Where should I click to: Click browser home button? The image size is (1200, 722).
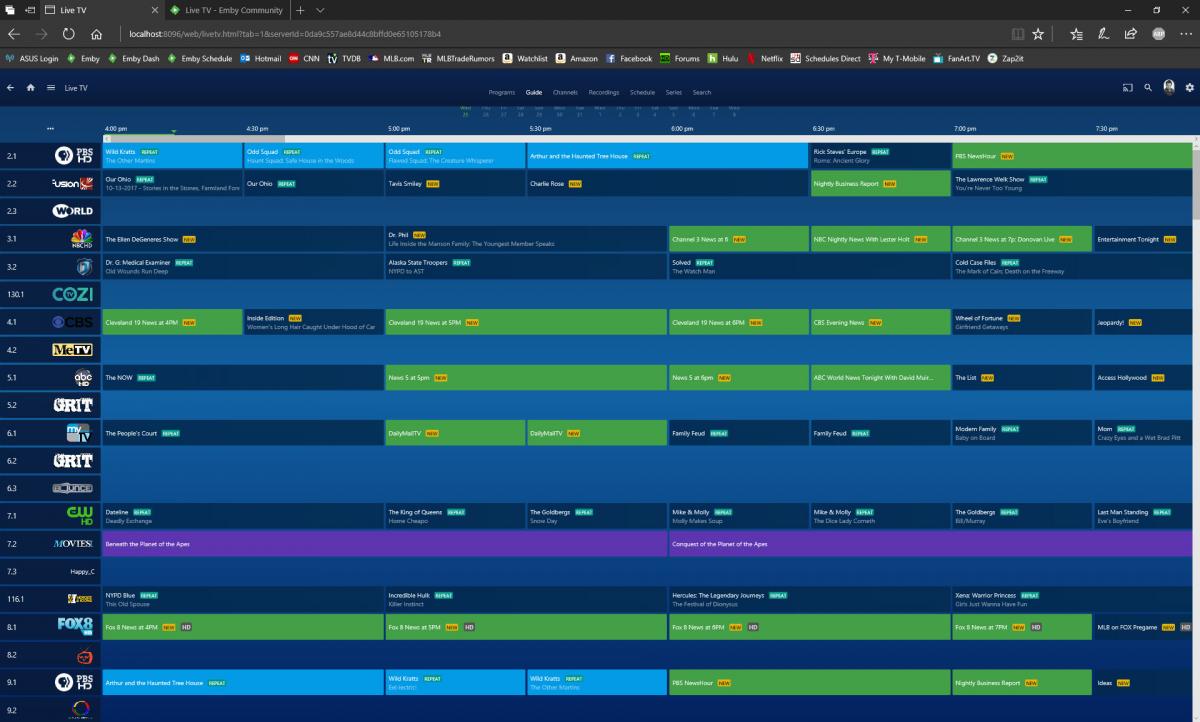coord(98,33)
